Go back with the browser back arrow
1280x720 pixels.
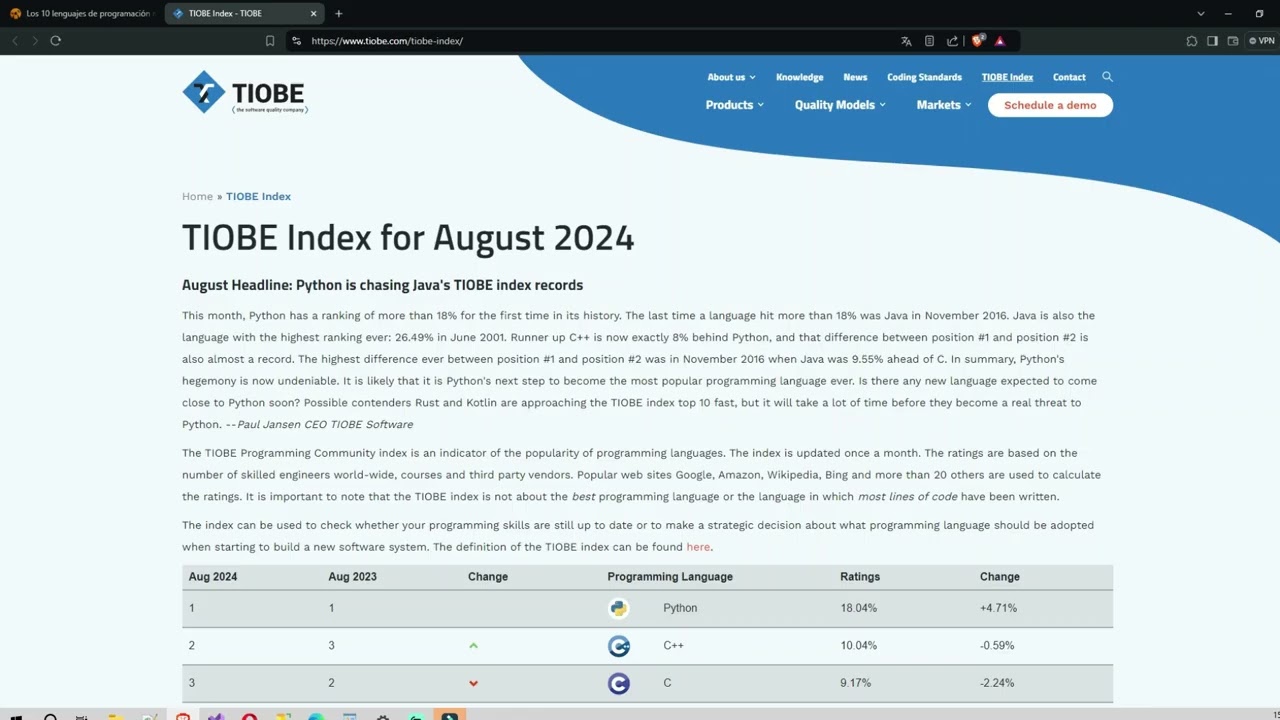pos(15,41)
